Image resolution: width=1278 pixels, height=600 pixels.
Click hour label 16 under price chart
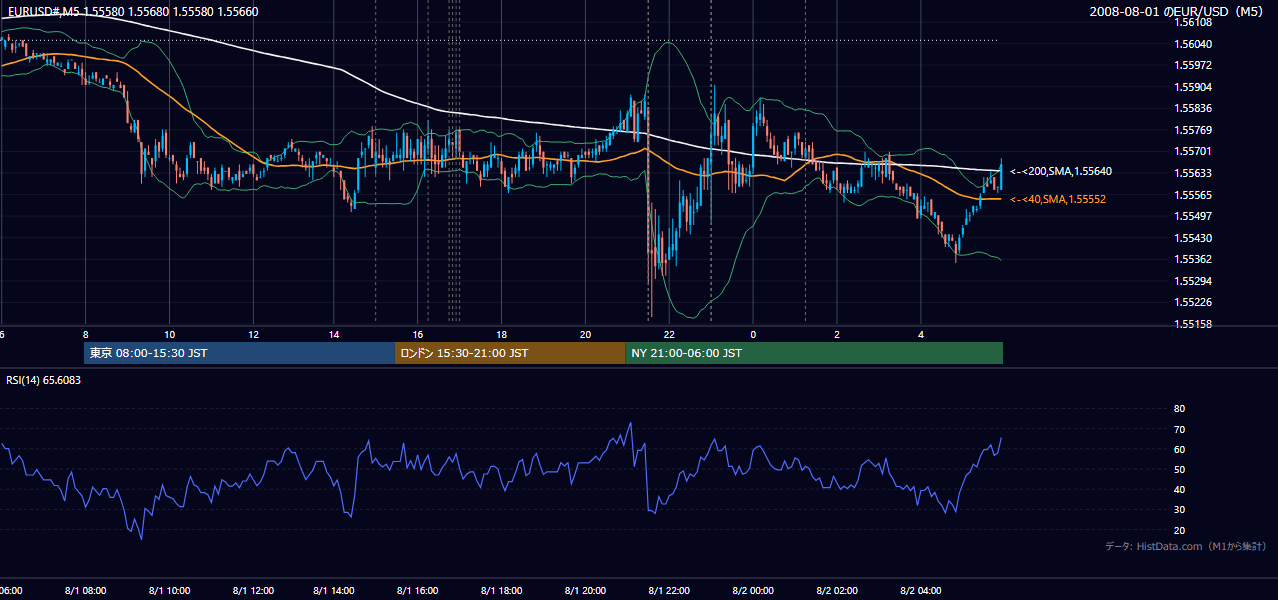419,334
